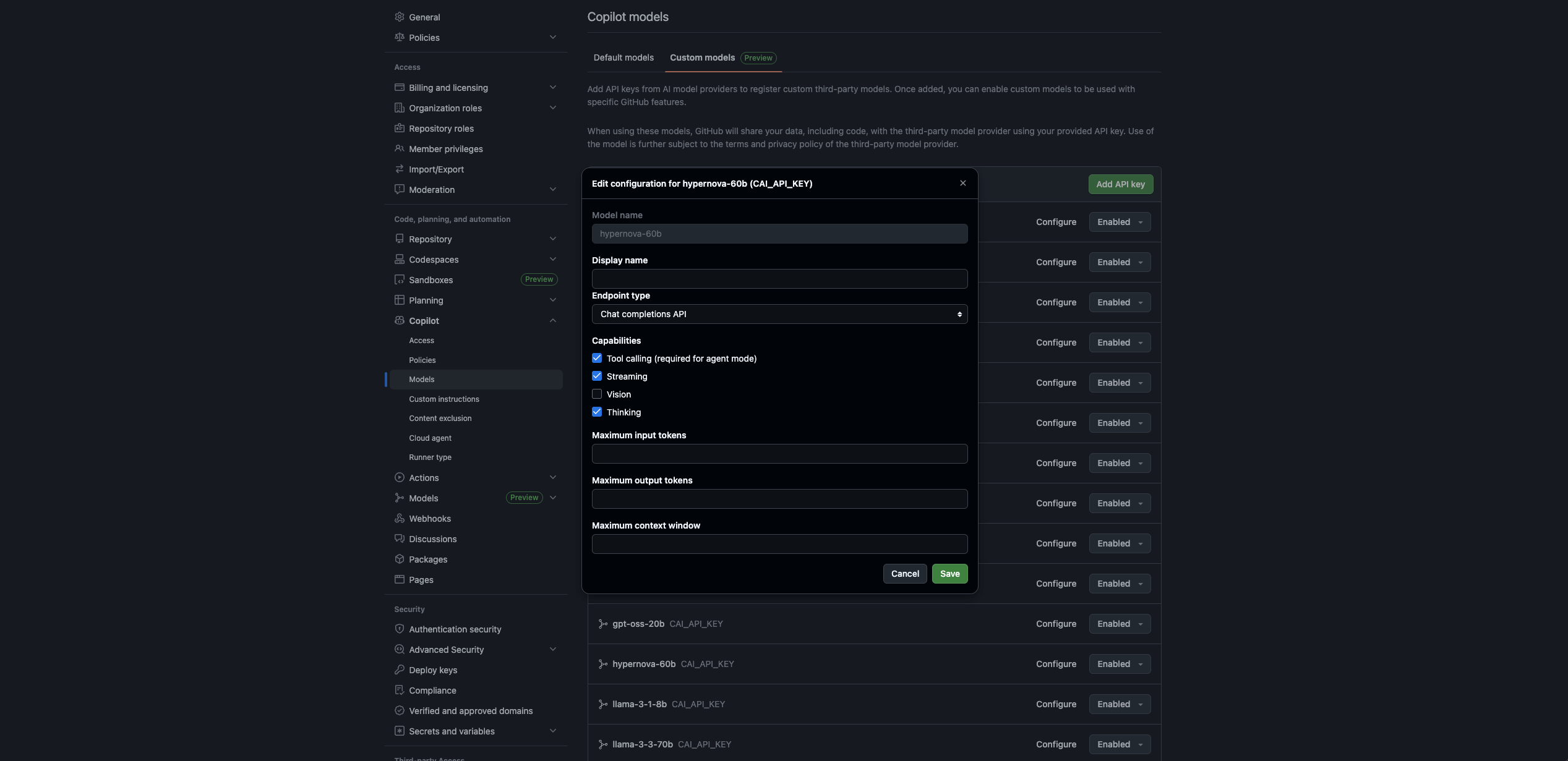Click the Planning table icon
This screenshot has height=761, width=1568.
[400, 300]
